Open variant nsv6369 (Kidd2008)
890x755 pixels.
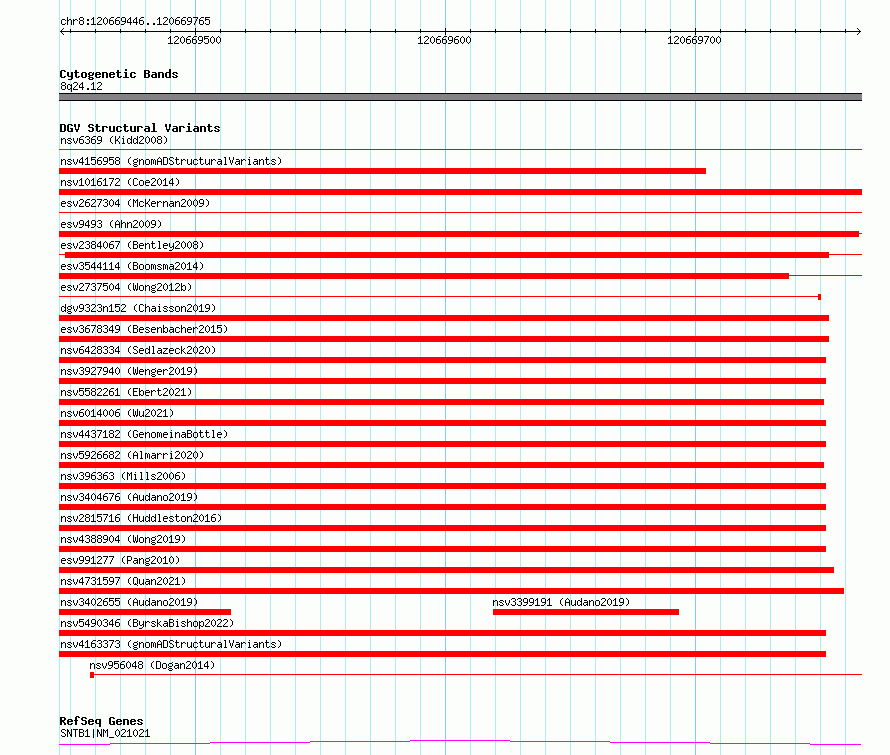point(114,140)
